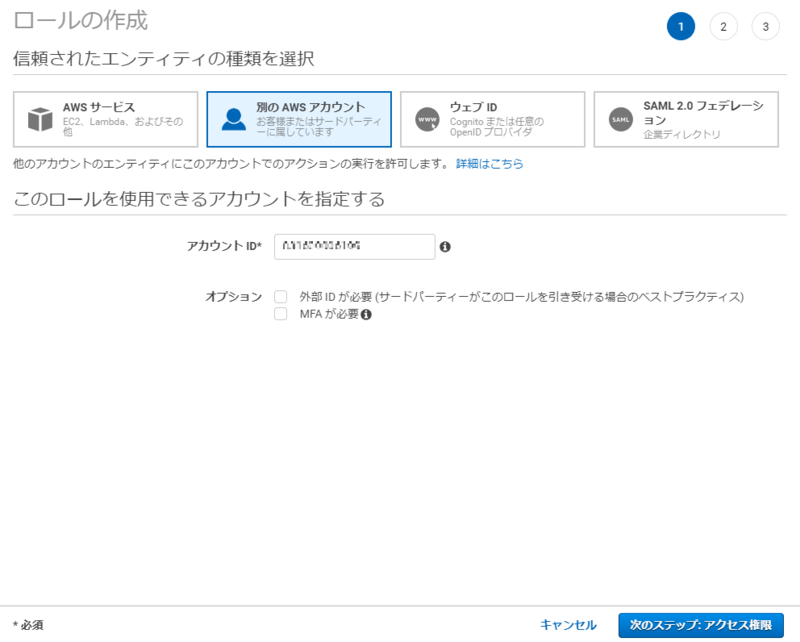
Task: Click the SAML badge icon
Action: [x=621, y=119]
